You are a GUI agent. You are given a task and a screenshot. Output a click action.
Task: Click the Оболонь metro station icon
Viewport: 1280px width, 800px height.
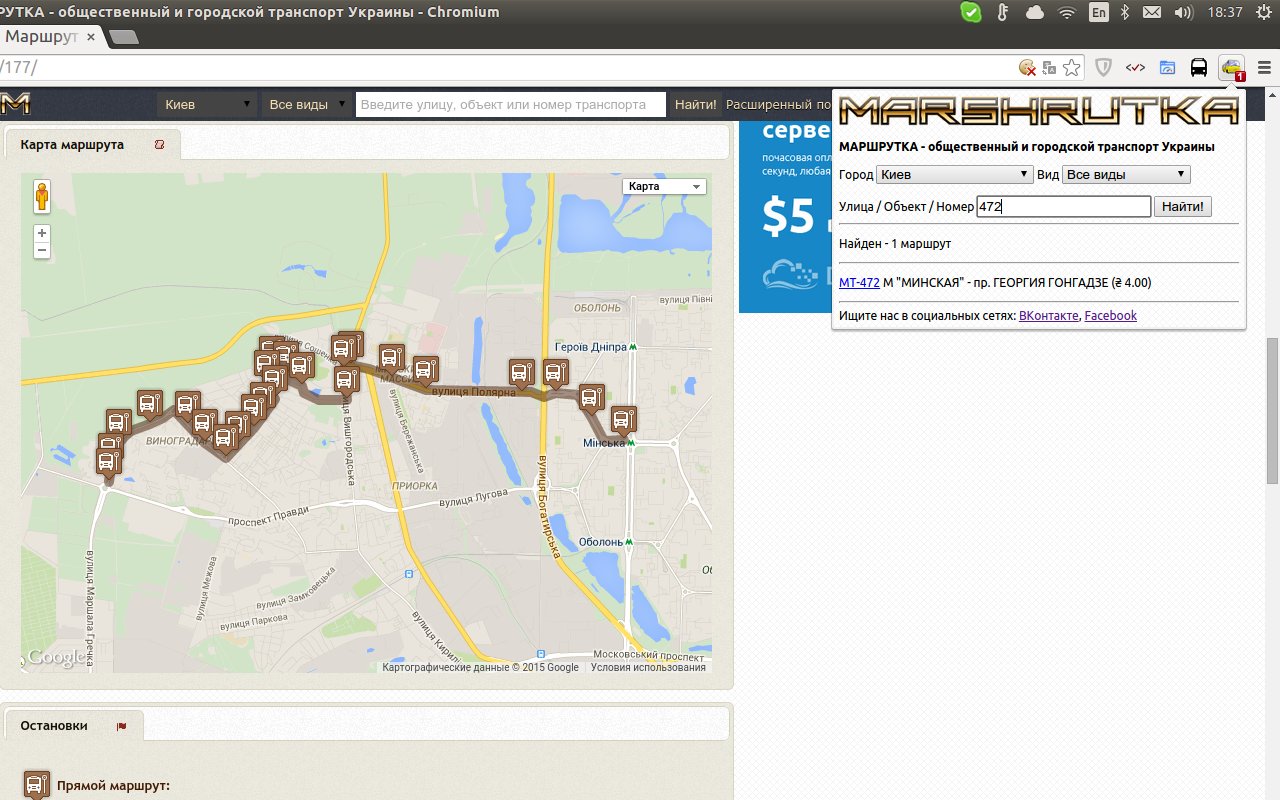[631, 542]
